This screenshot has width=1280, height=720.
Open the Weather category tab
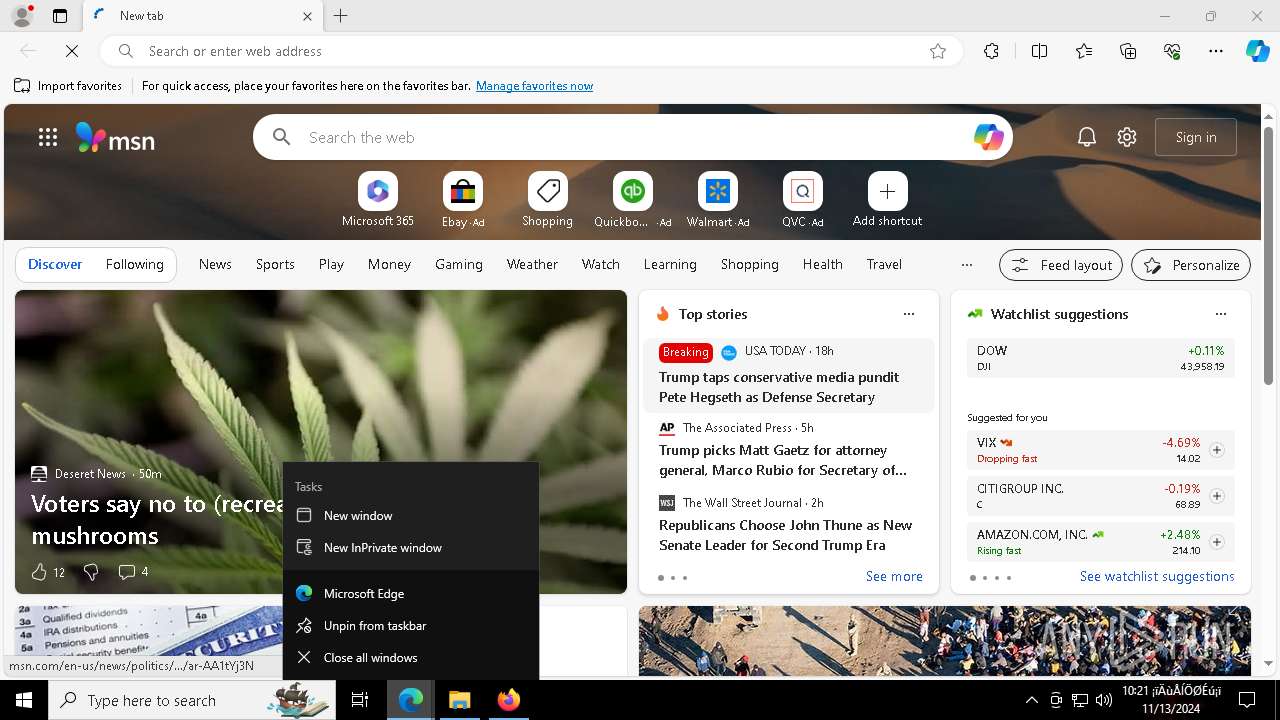coord(532,264)
